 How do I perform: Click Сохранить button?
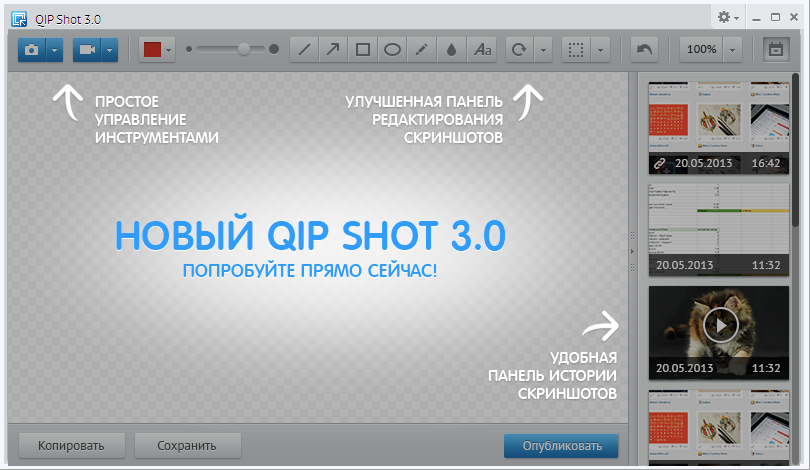[187, 446]
